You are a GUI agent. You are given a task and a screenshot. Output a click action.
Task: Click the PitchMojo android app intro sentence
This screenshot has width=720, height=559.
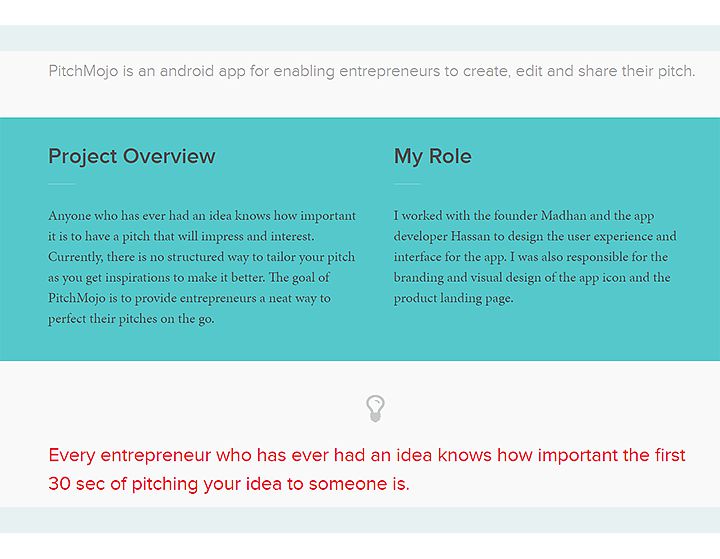[371, 72]
